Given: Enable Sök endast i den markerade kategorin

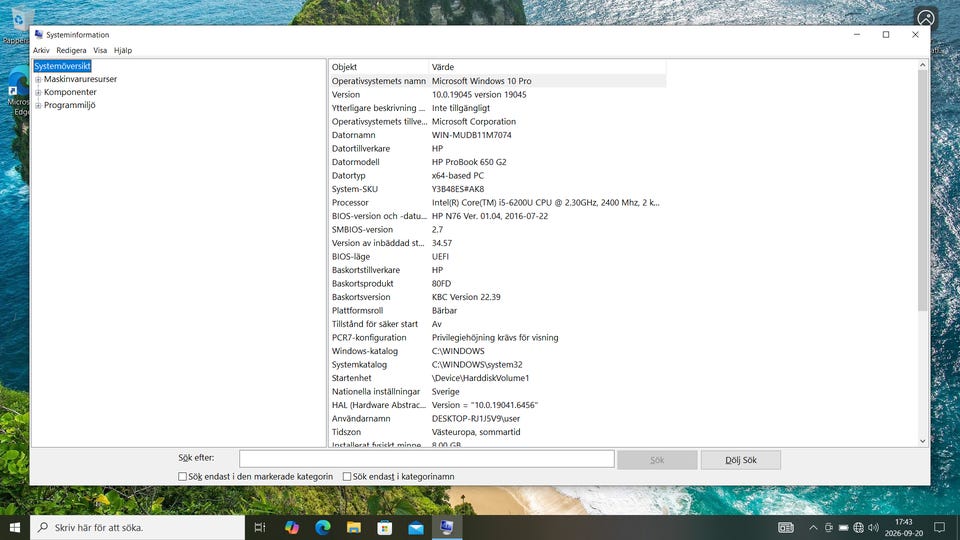Looking at the screenshot, I should [182, 476].
